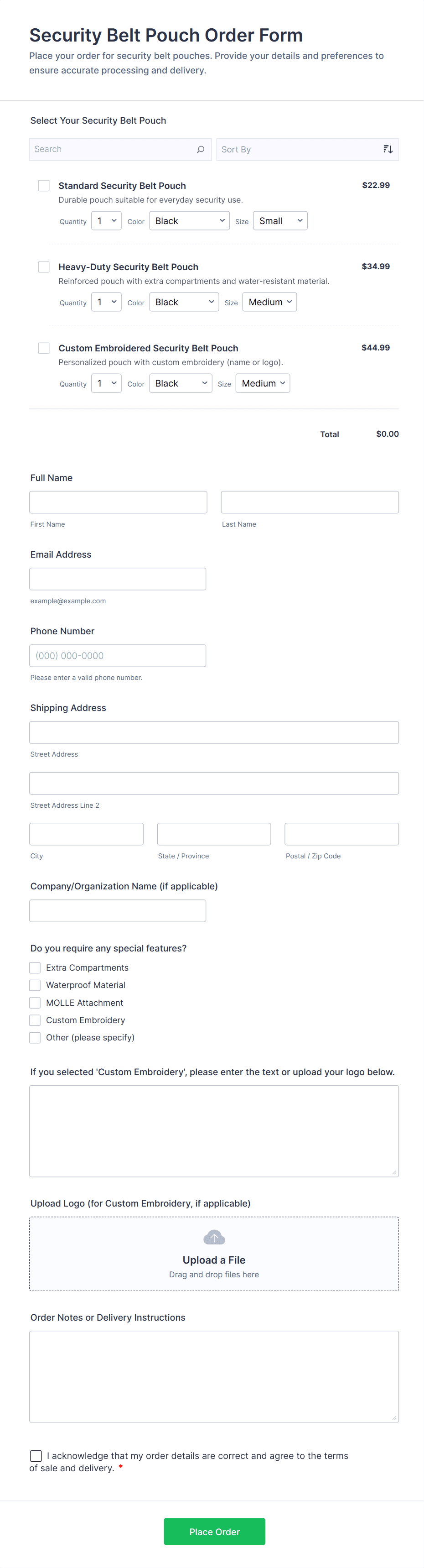Enable the Waterproof Material option
The width and height of the screenshot is (424, 1568).
tap(35, 985)
